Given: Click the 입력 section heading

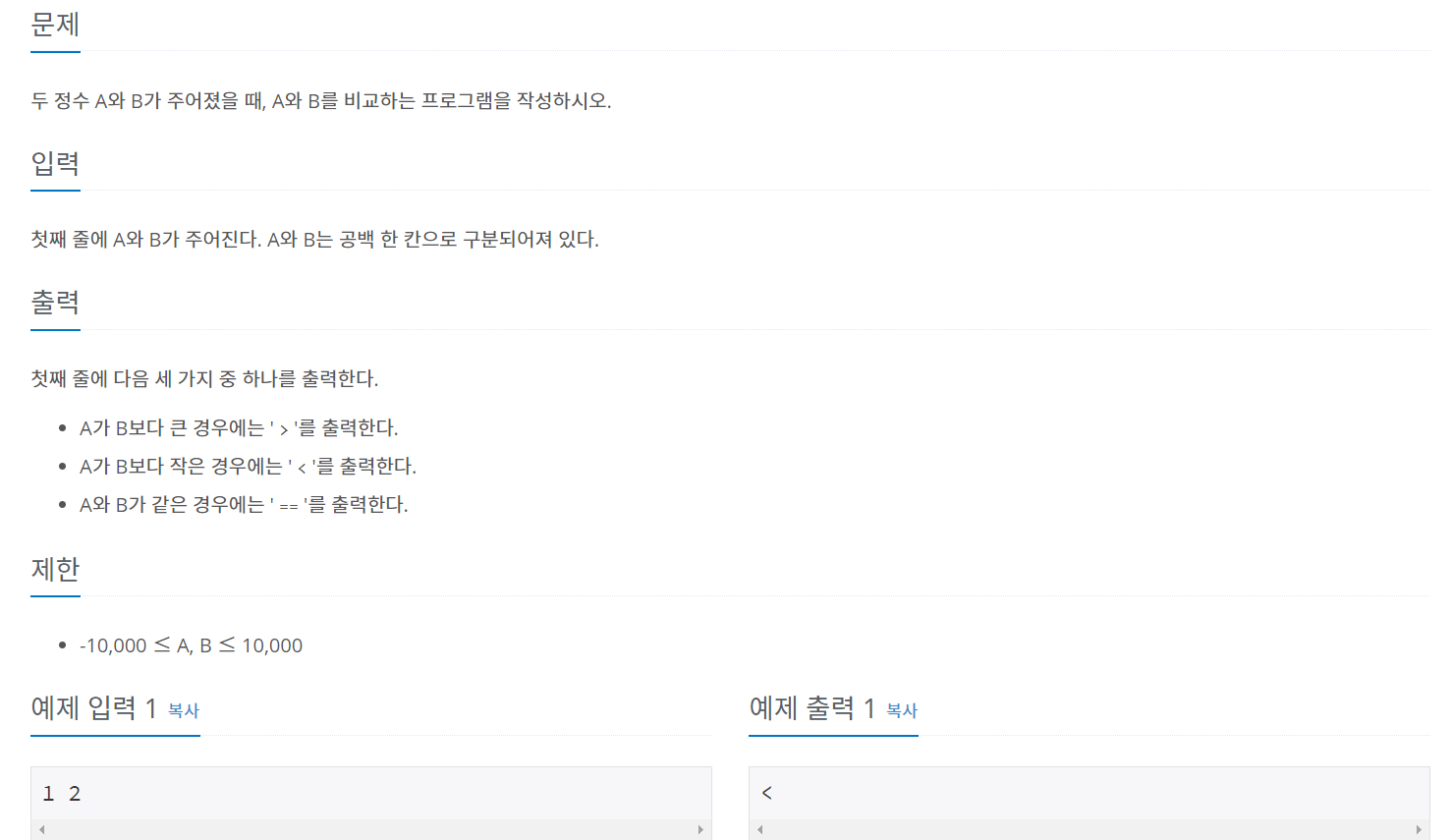Looking at the screenshot, I should point(55,163).
